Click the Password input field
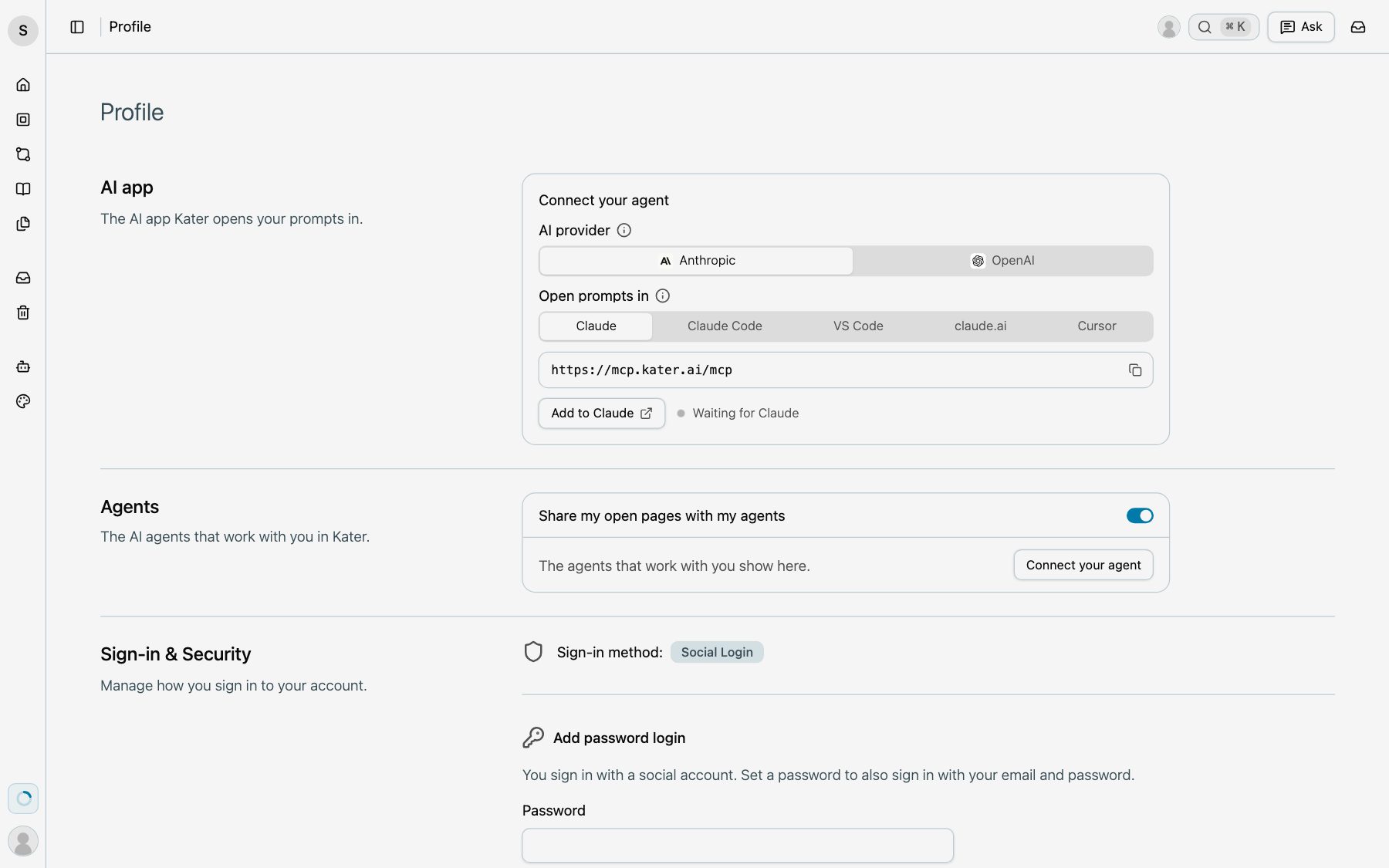The height and width of the screenshot is (868, 1389). coord(738,846)
